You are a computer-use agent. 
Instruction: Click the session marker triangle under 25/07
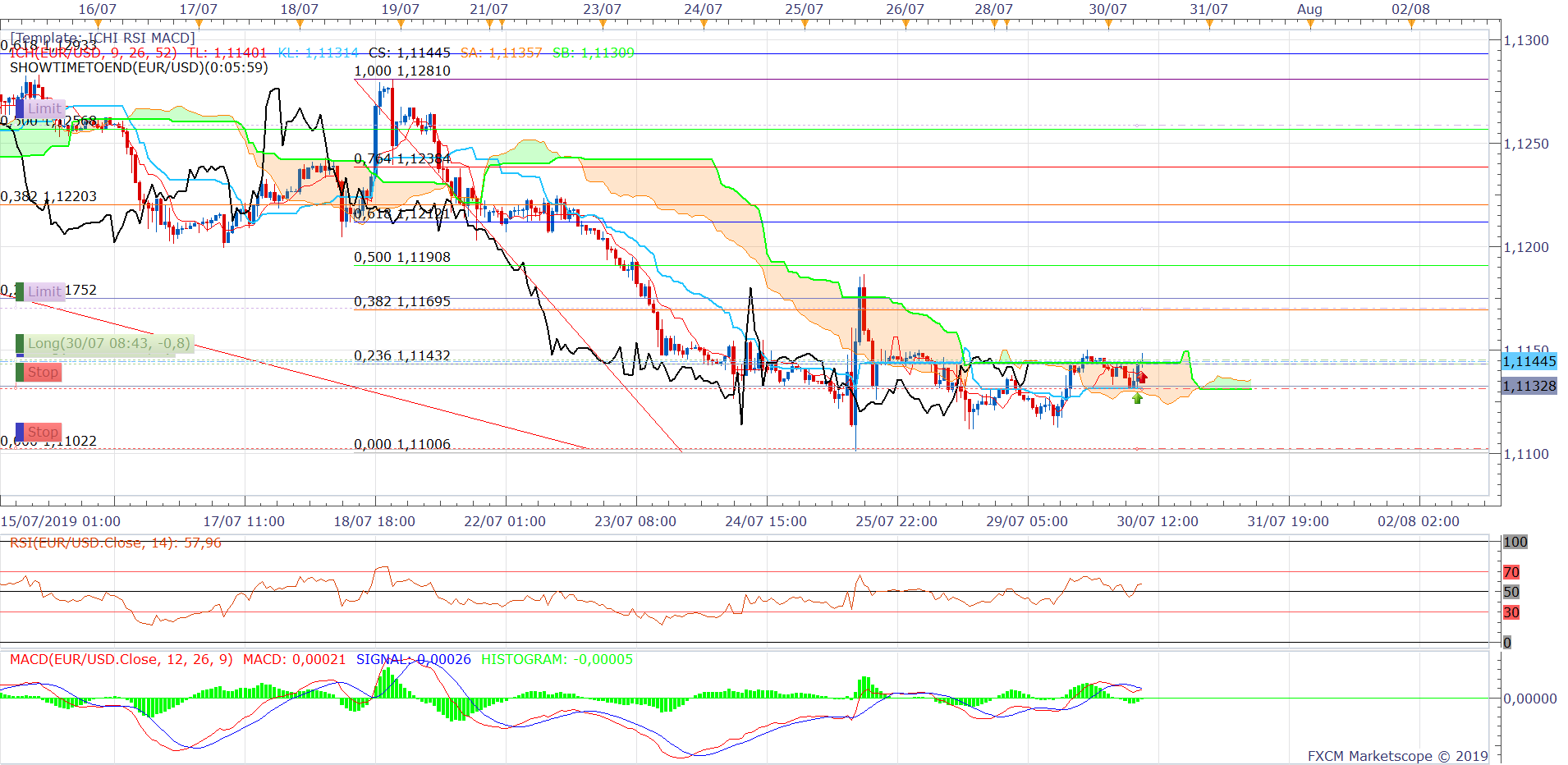pyautogui.click(x=805, y=24)
